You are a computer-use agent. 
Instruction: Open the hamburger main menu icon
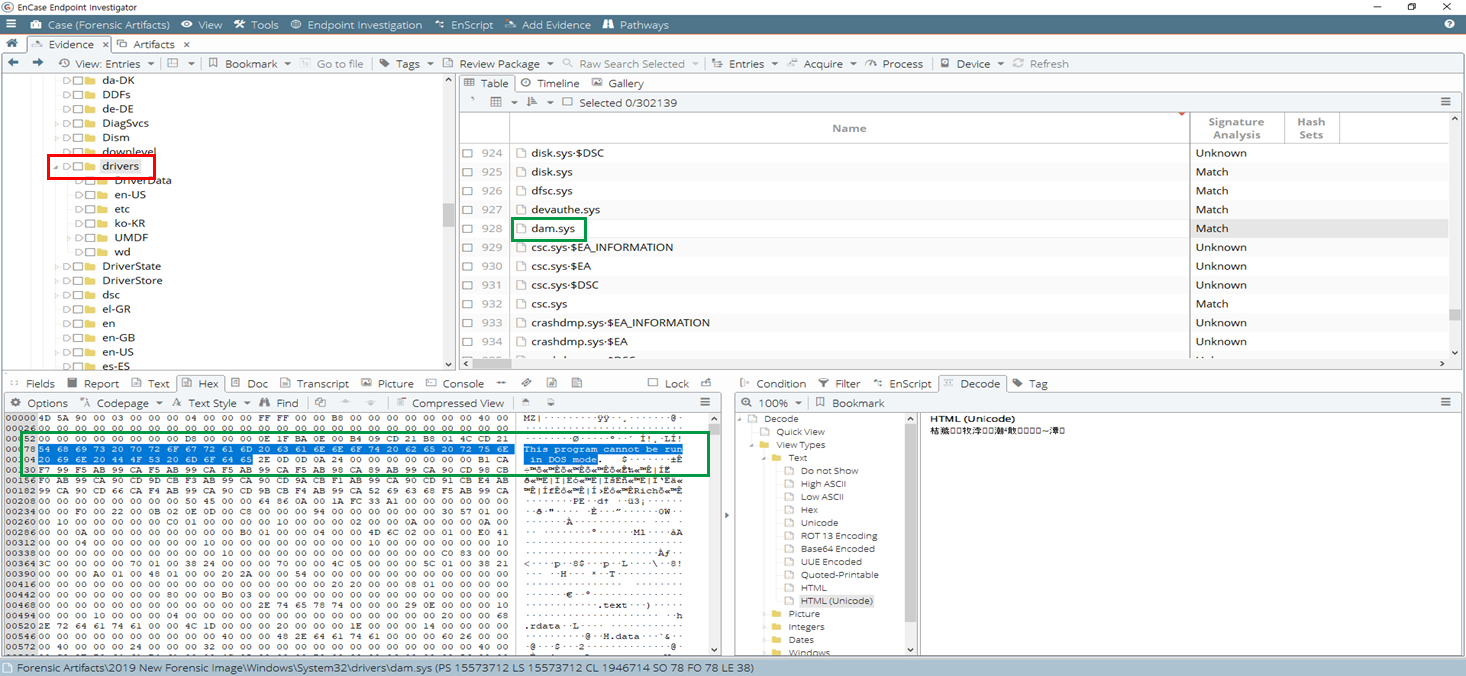(x=9, y=24)
